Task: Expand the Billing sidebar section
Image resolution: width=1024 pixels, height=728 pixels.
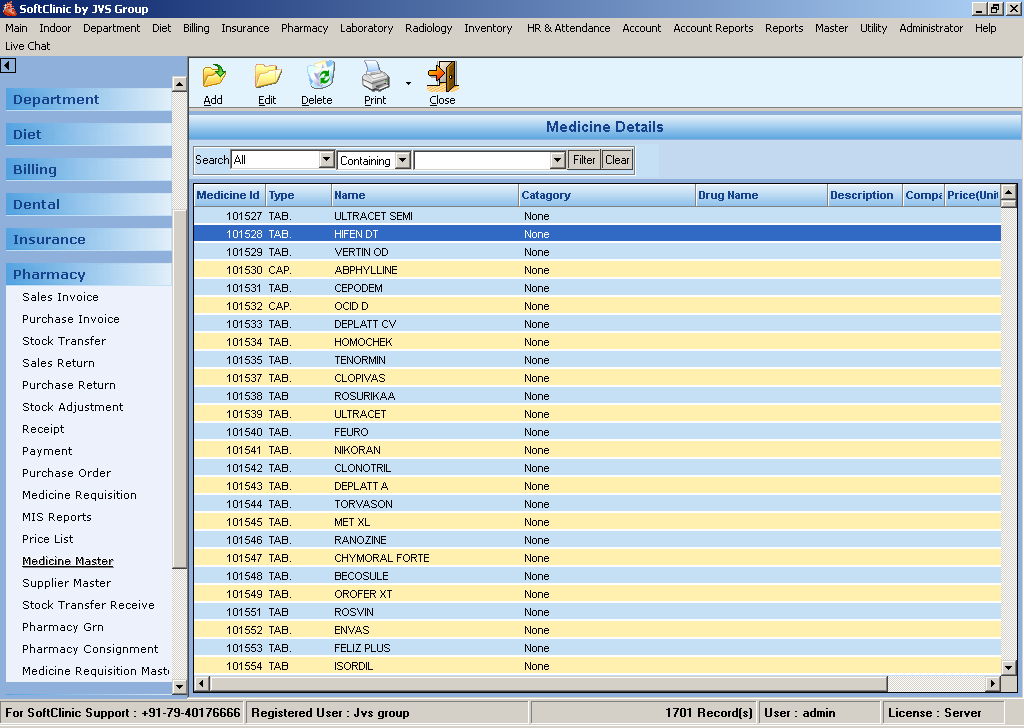Action: point(35,169)
